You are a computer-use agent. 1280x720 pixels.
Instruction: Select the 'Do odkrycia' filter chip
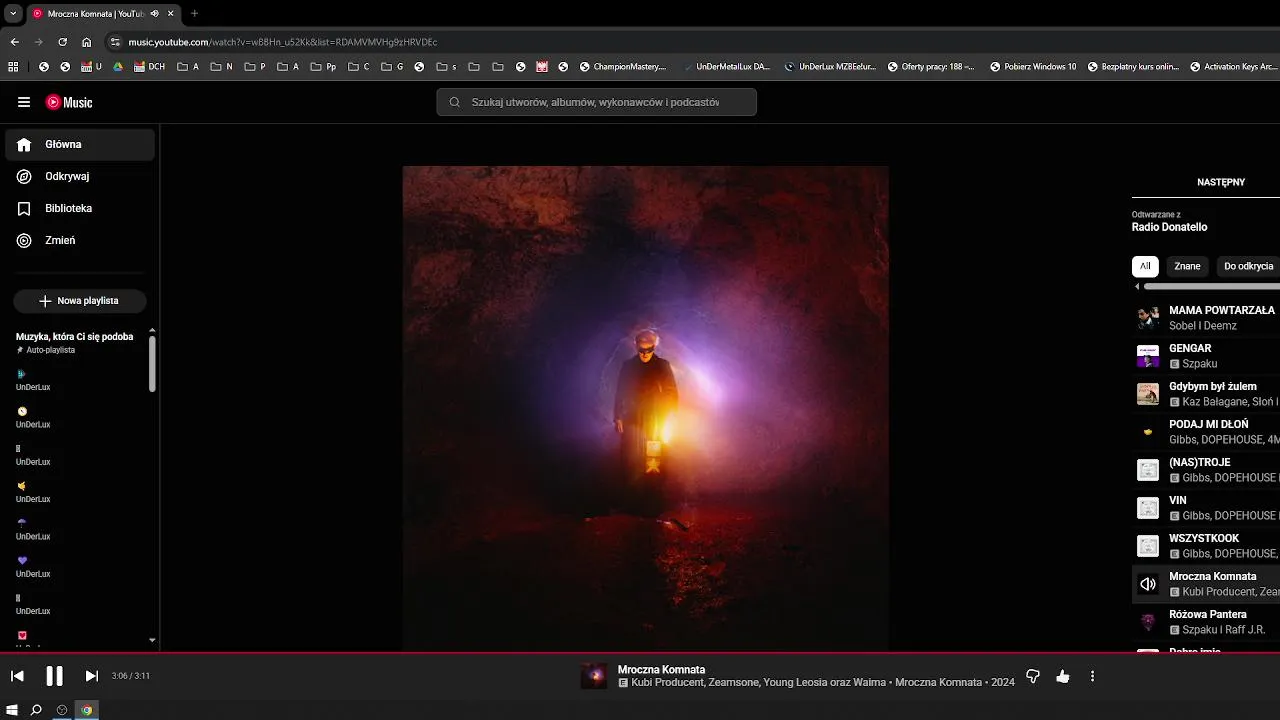1248,266
